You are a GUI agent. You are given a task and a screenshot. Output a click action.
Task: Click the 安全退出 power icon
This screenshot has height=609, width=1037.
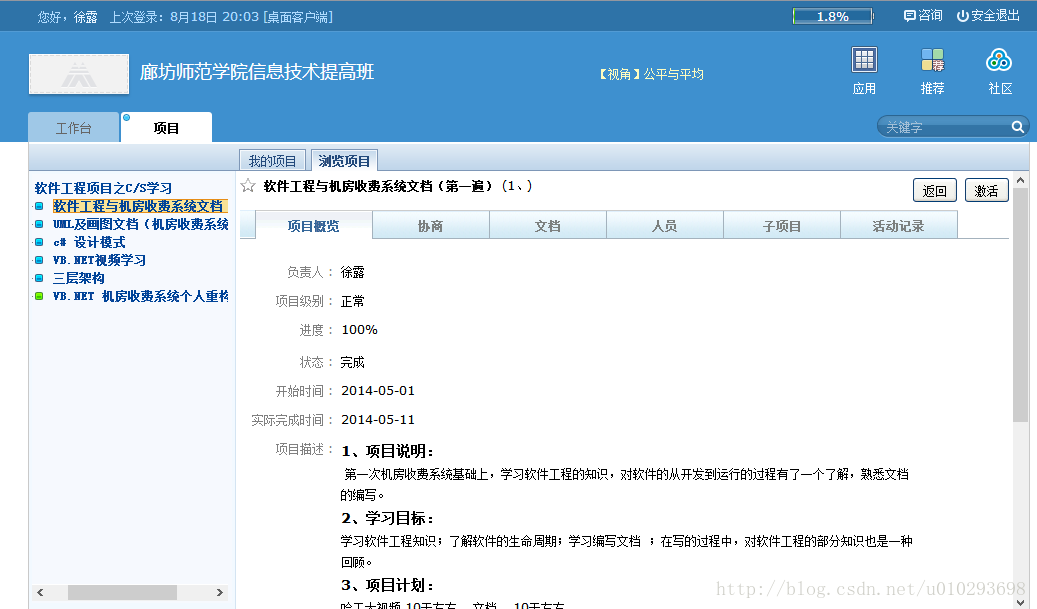point(962,16)
